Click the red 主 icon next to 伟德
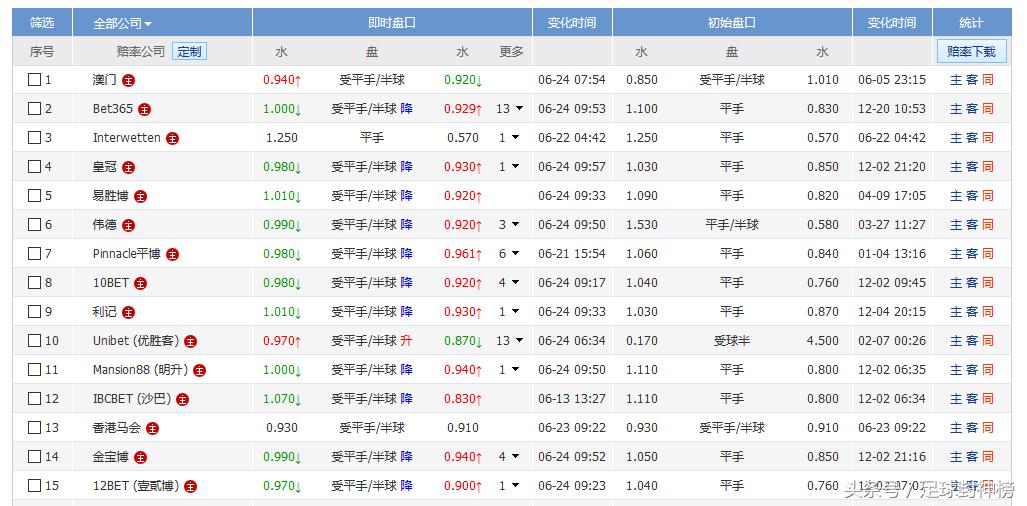Image resolution: width=1027 pixels, height=506 pixels. pyautogui.click(x=129, y=225)
